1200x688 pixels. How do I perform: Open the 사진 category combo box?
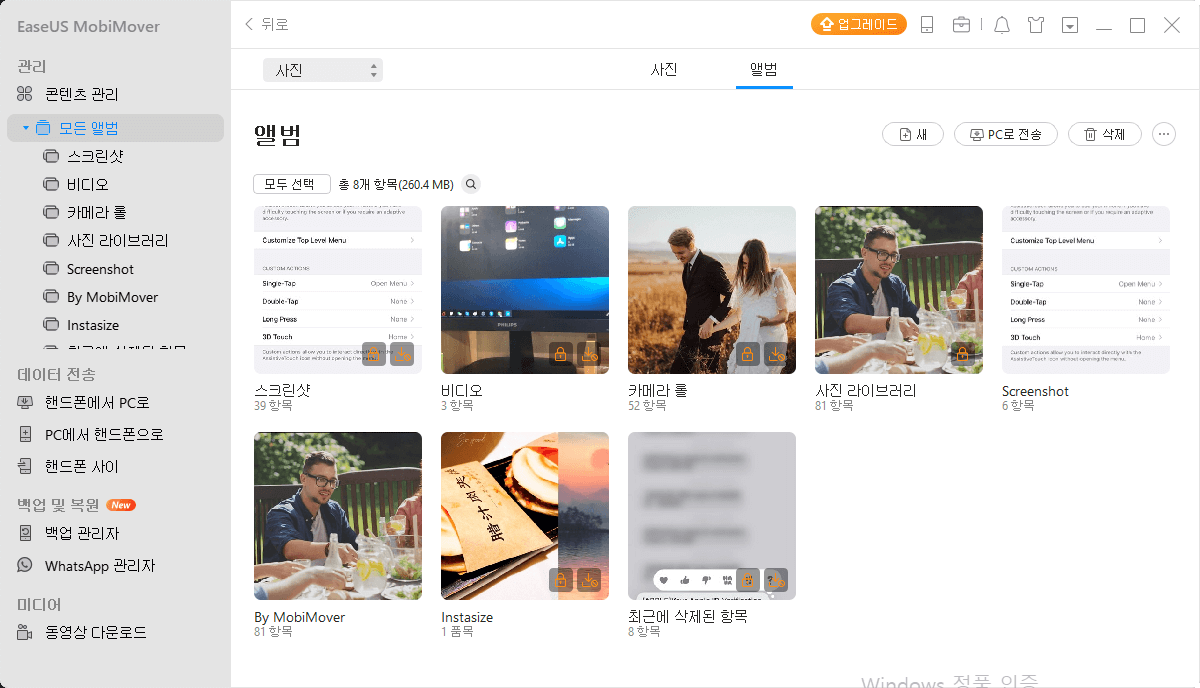tap(322, 70)
